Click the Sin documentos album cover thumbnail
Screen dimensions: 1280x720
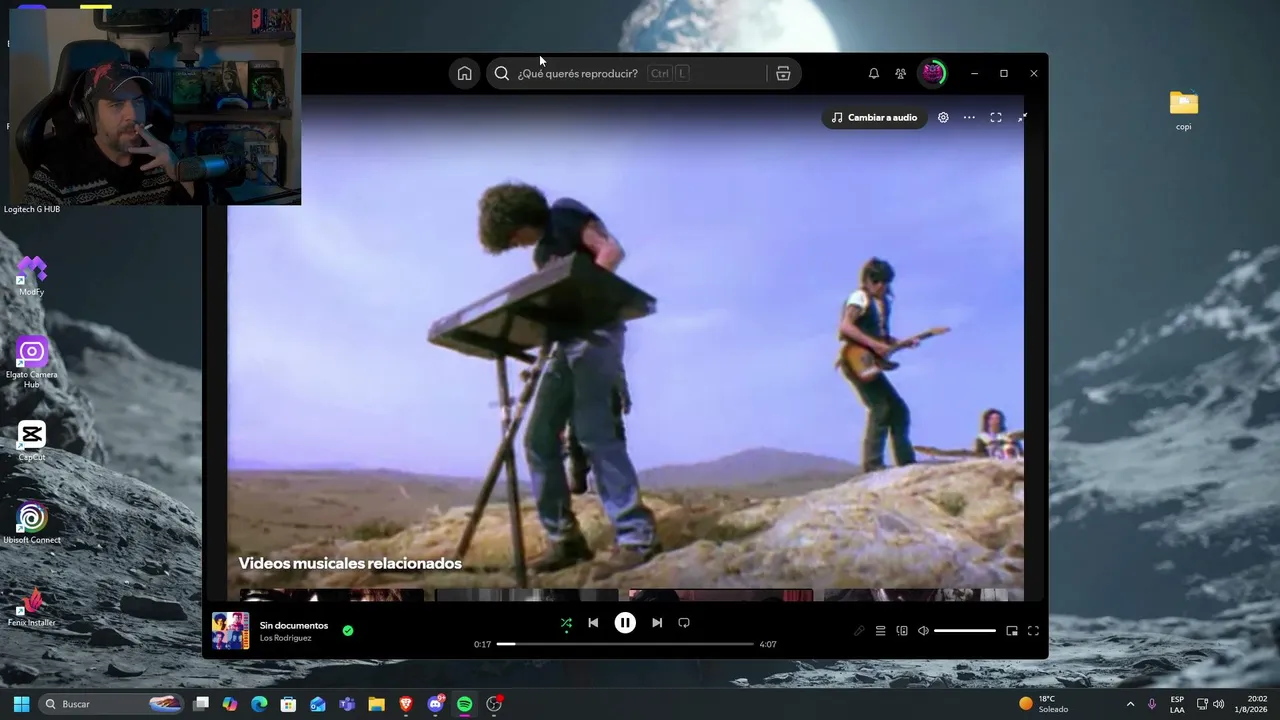pyautogui.click(x=231, y=631)
